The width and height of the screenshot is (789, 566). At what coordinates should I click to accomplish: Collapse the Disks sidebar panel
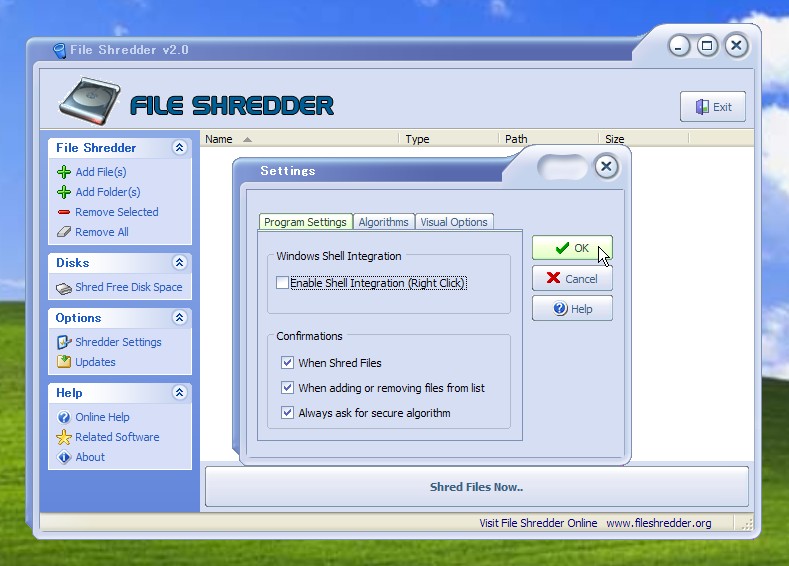coord(180,263)
